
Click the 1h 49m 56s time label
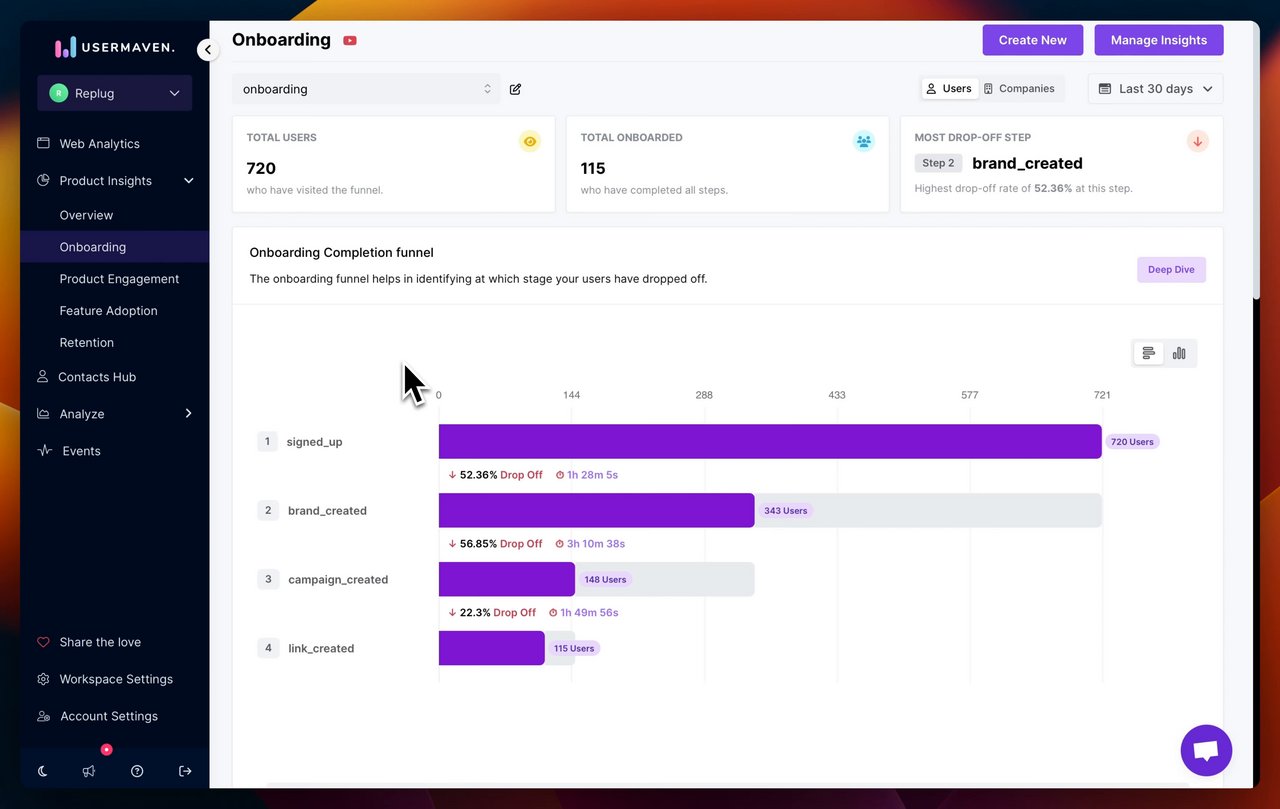pos(584,613)
